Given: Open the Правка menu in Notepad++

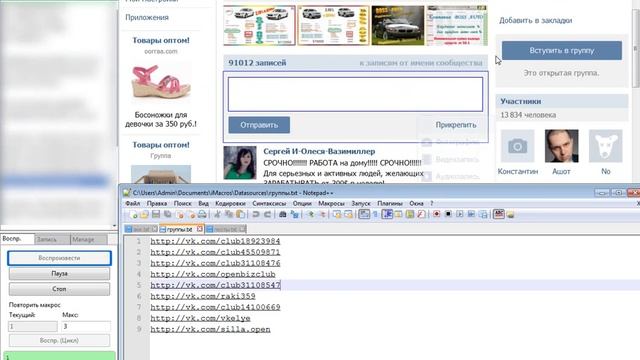Looking at the screenshot, I should tap(157, 203).
